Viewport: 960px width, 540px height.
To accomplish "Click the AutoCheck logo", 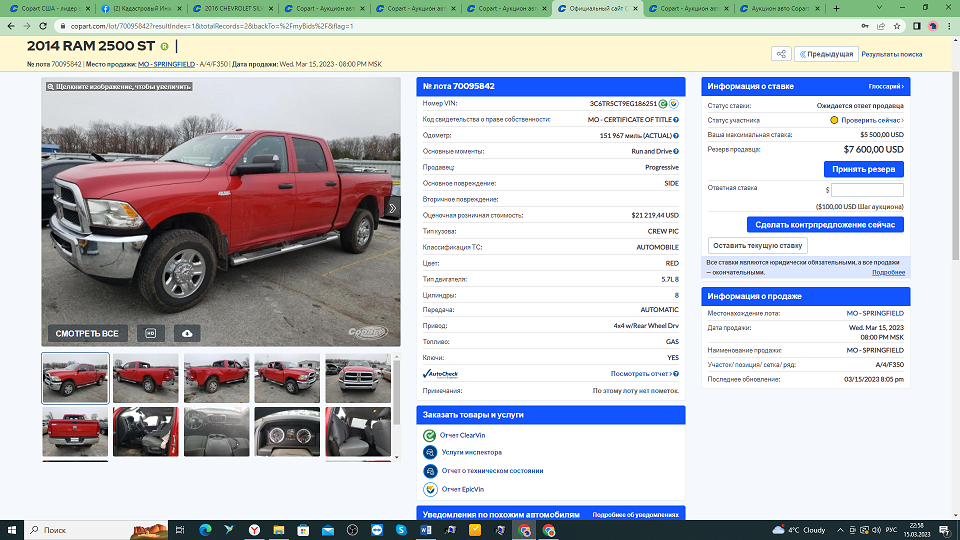I will point(440,373).
